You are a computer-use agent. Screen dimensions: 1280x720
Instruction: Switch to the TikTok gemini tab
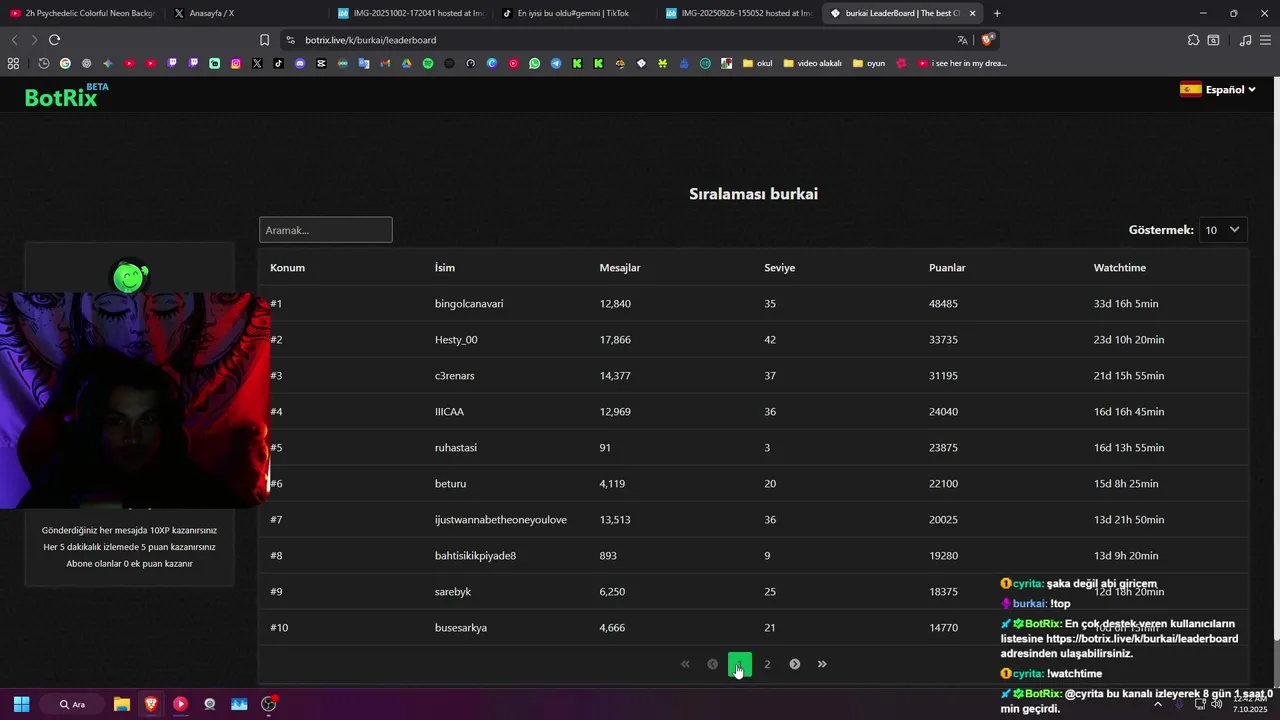pos(574,13)
